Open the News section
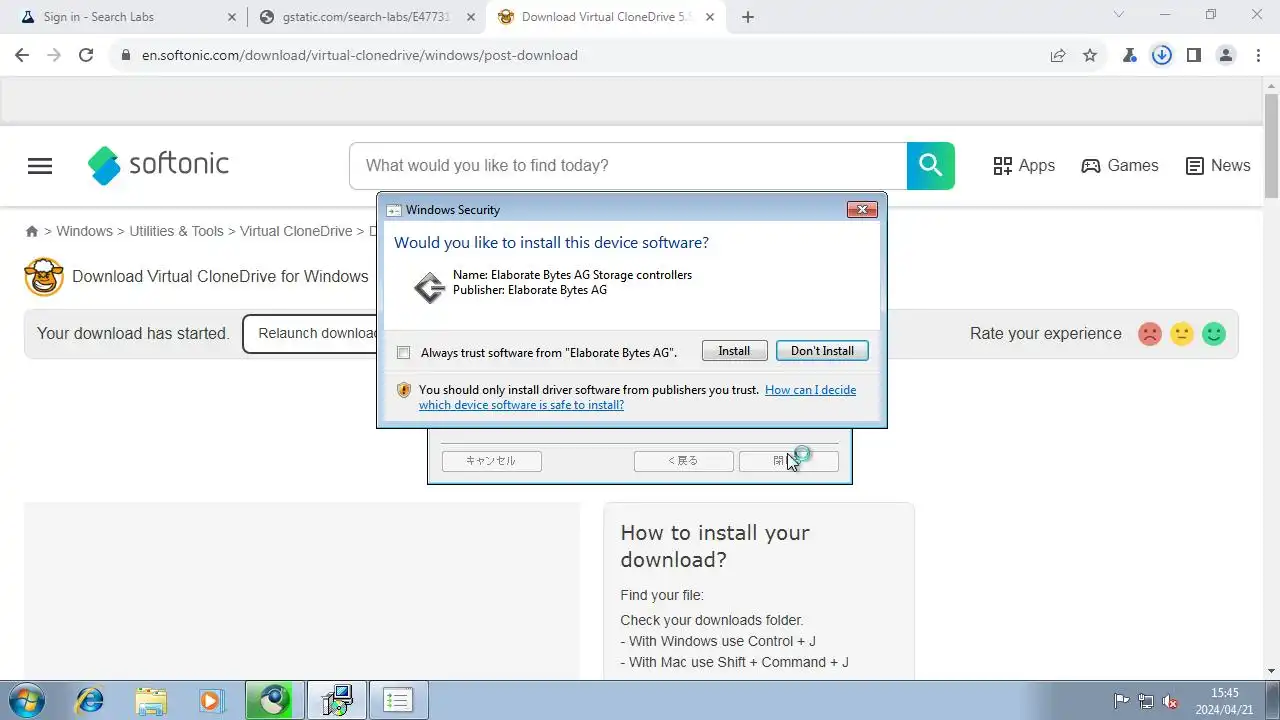This screenshot has width=1280, height=720. pyautogui.click(x=1218, y=166)
